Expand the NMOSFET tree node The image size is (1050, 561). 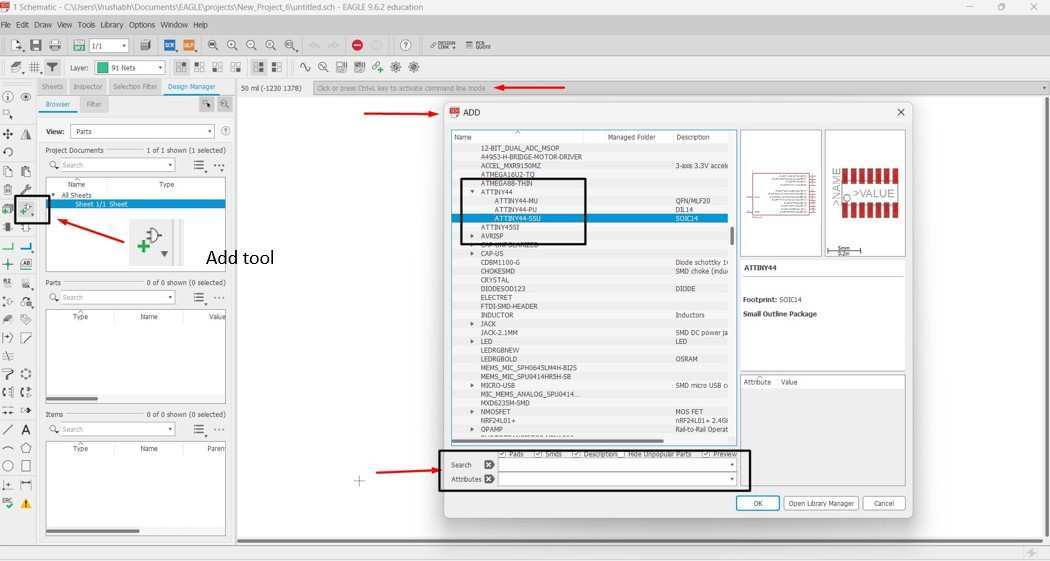473,412
